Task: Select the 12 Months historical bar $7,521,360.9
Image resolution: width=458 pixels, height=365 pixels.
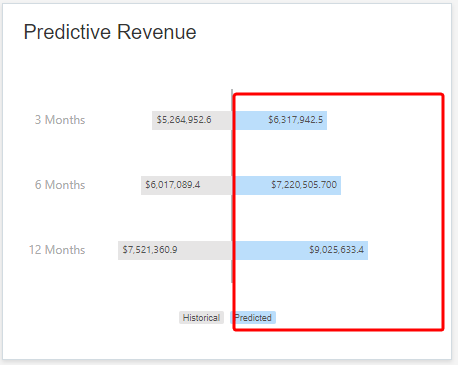Action: tap(175, 250)
